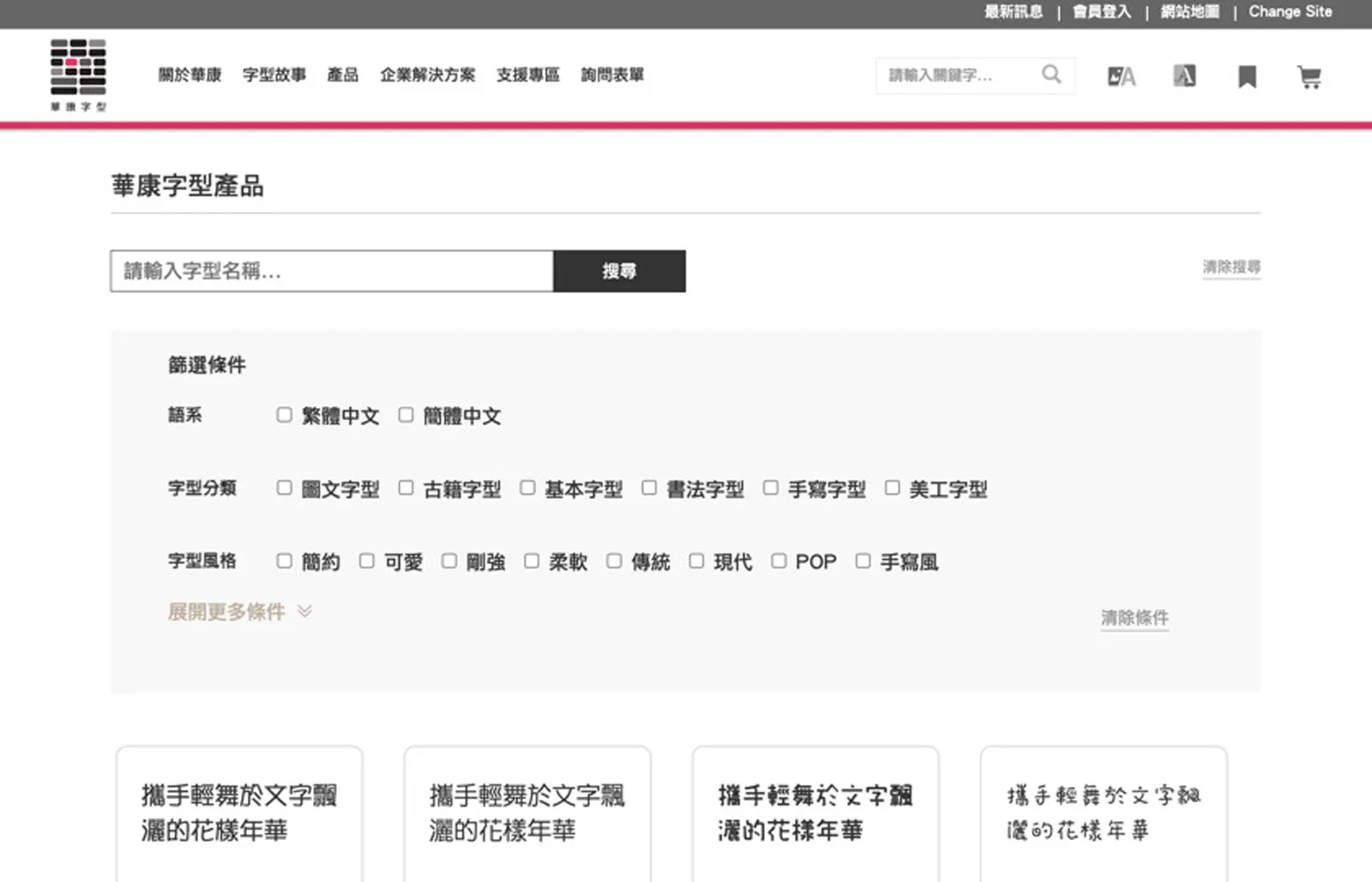
Task: Tick the 剛強 style checkbox
Action: click(448, 561)
